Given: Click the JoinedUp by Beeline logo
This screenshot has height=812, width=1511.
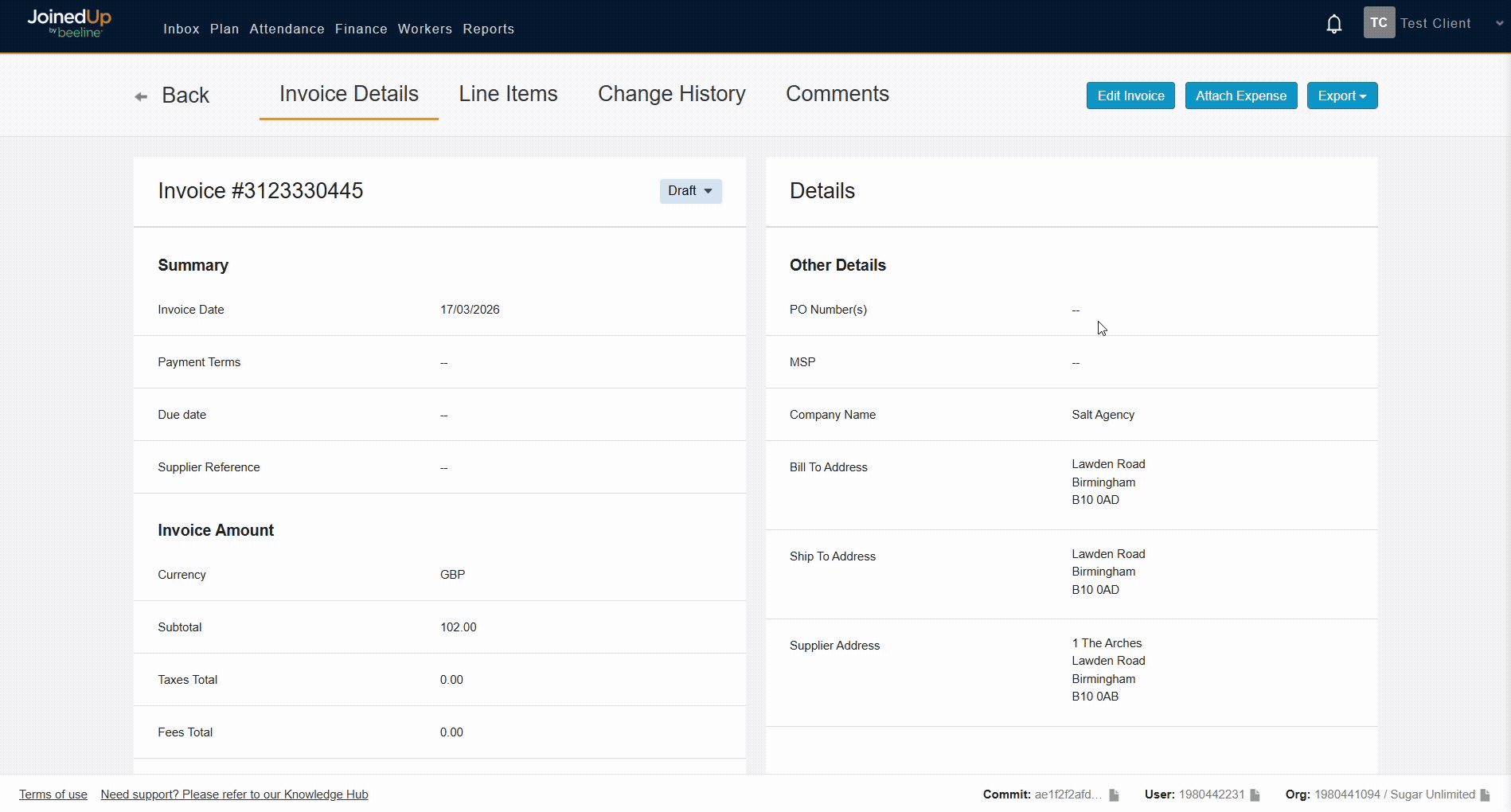Looking at the screenshot, I should (x=69, y=23).
